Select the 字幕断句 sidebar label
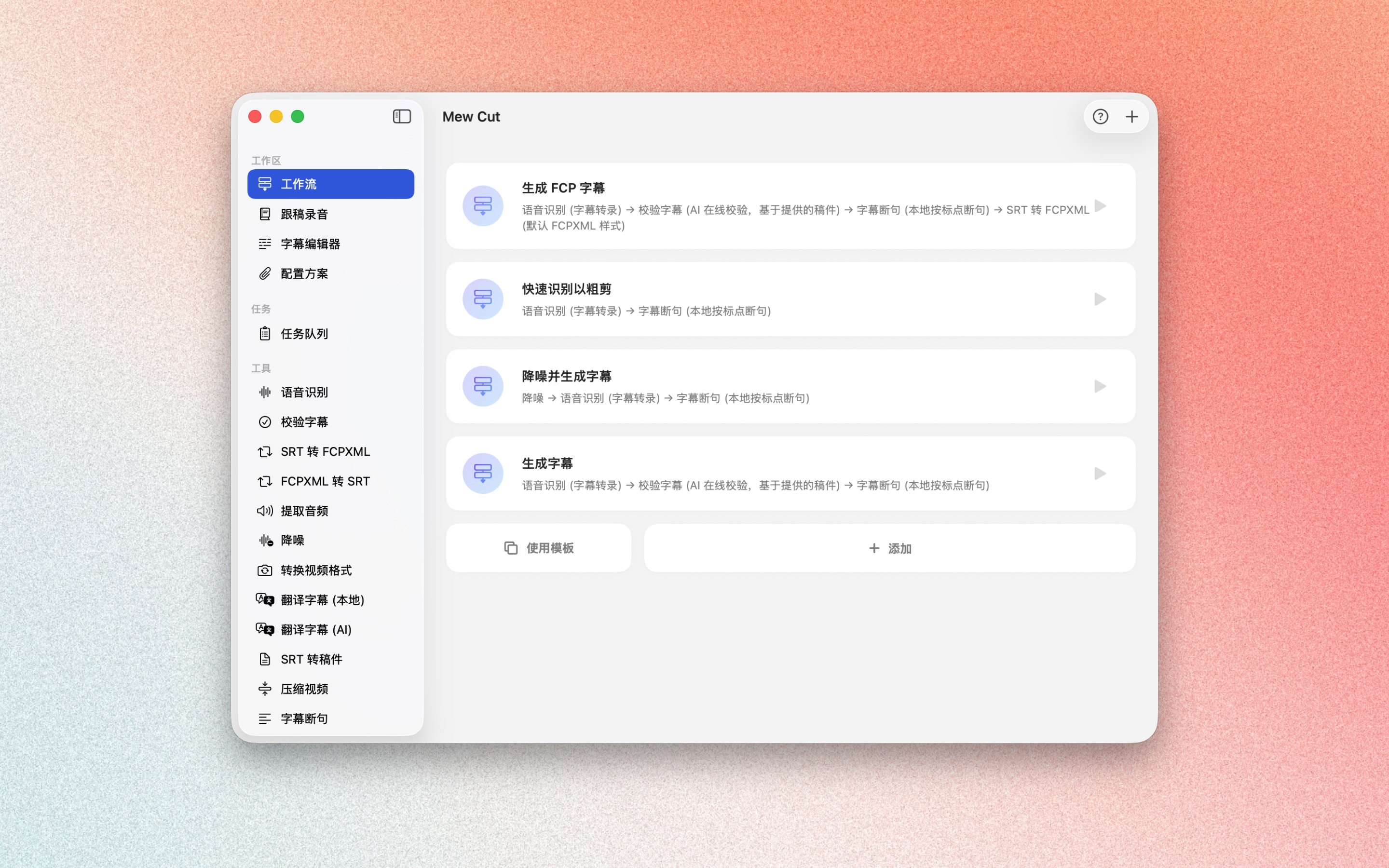Image resolution: width=1389 pixels, height=868 pixels. 304,719
